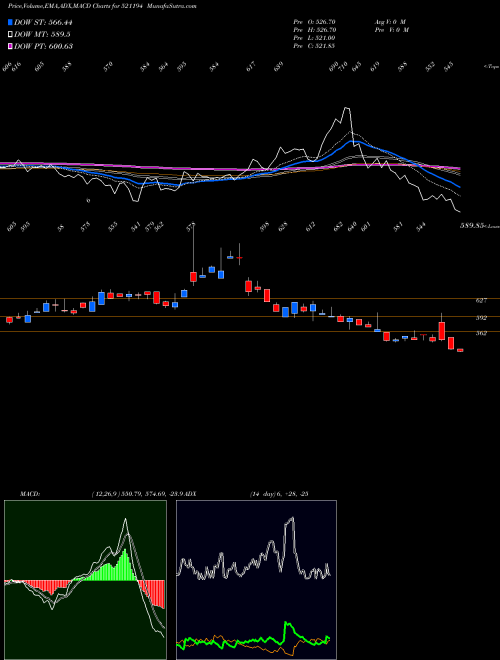Click the Pre C: 521.85 value
Image resolution: width=500 pixels, height=660 pixels.
pos(314,46)
